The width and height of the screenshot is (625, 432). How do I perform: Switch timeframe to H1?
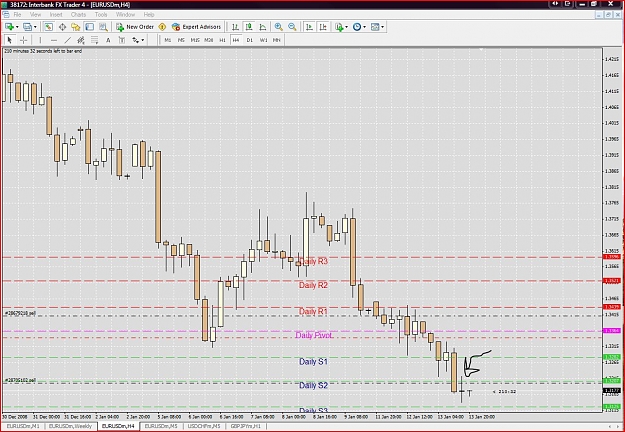(222, 40)
